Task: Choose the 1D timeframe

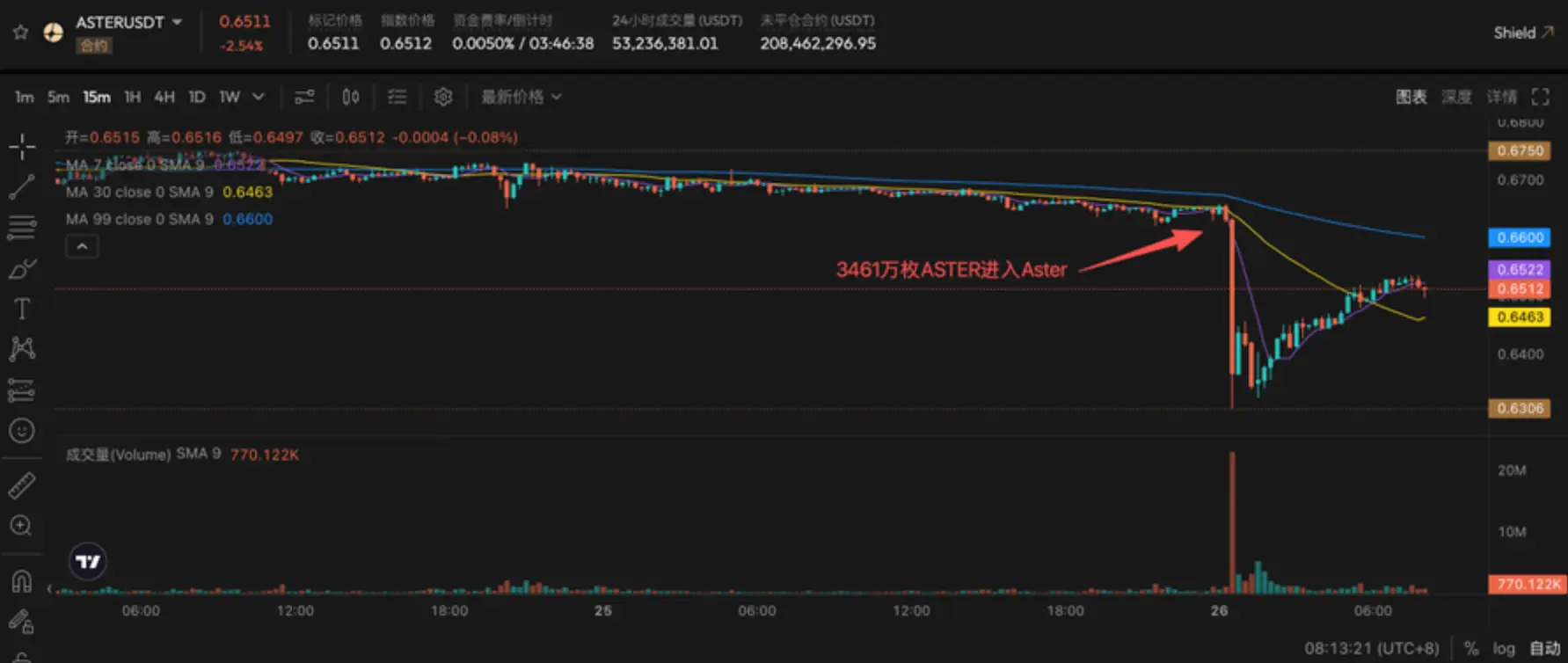Action: coord(197,97)
